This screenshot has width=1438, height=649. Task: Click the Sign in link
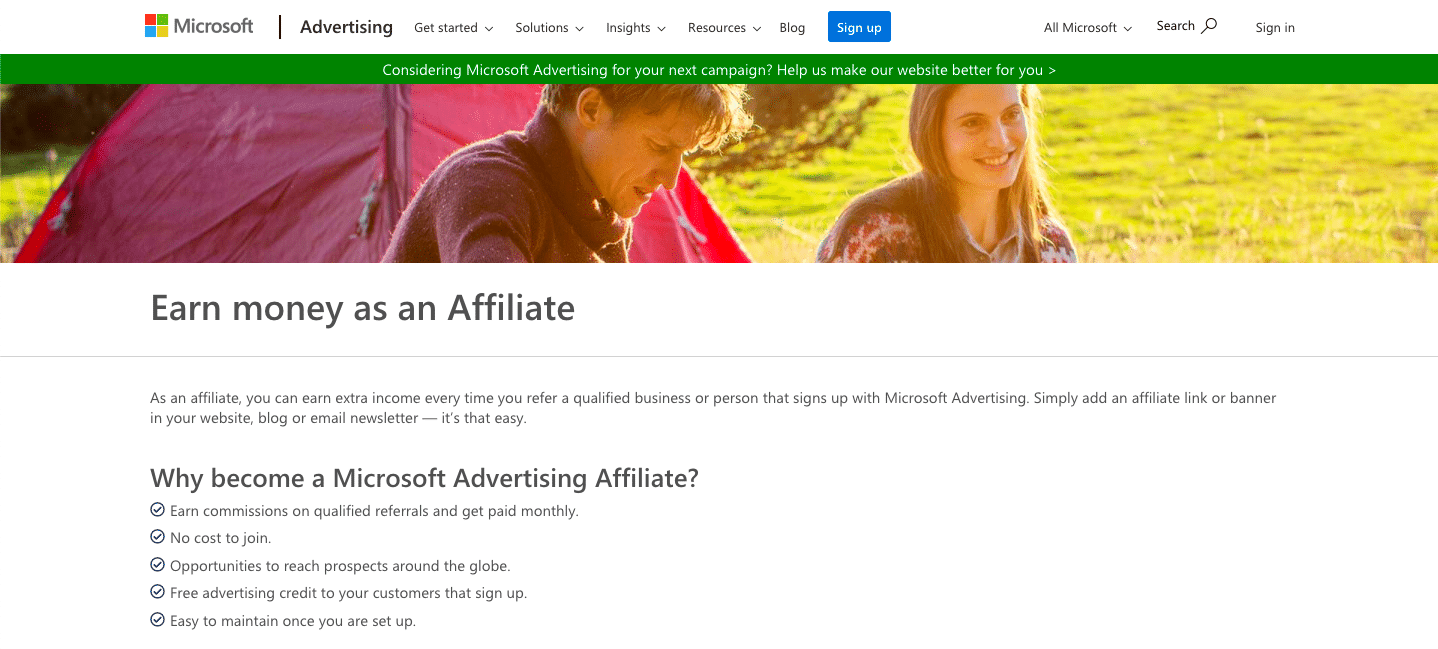[x=1275, y=28]
